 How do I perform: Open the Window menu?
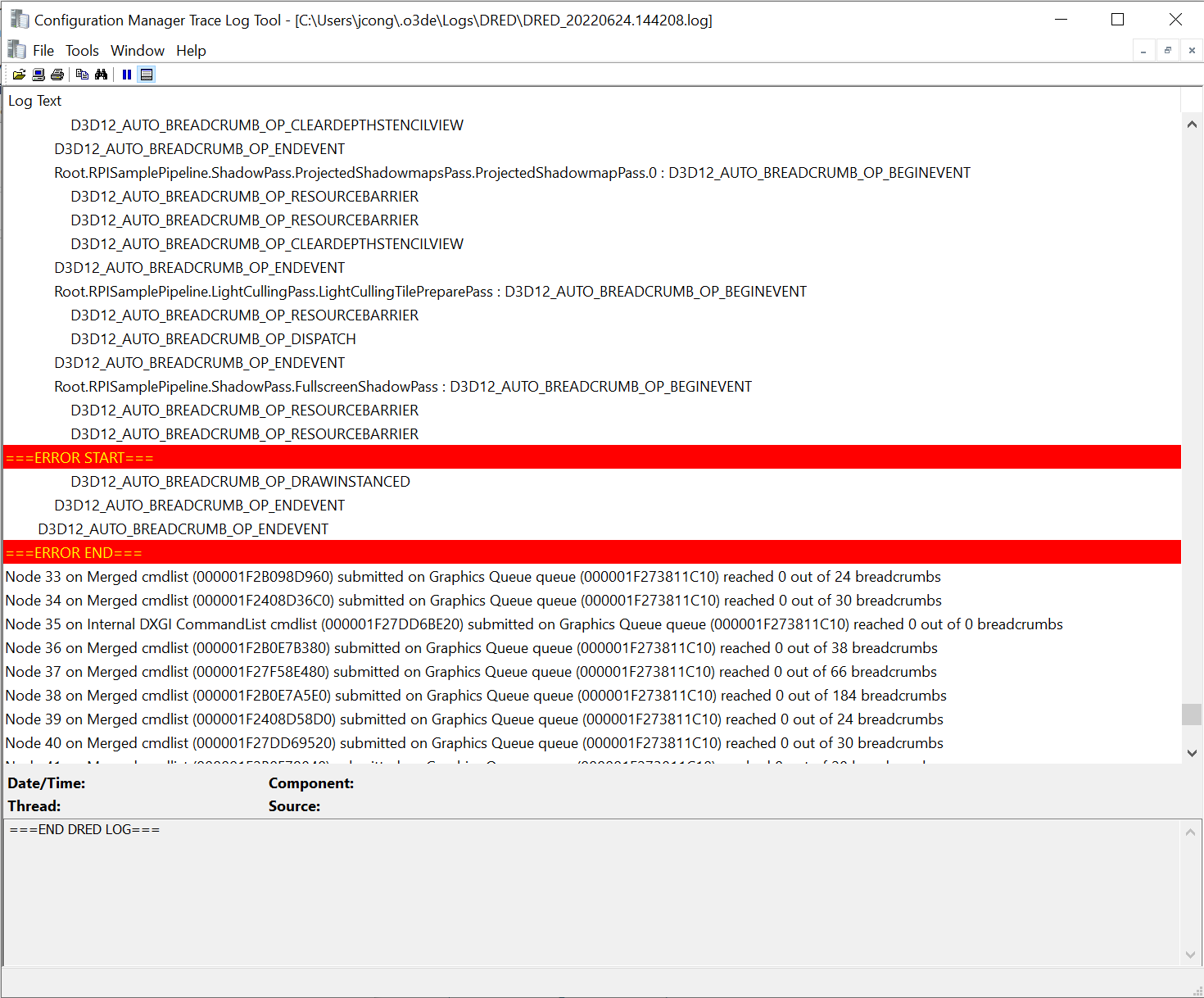tap(138, 51)
